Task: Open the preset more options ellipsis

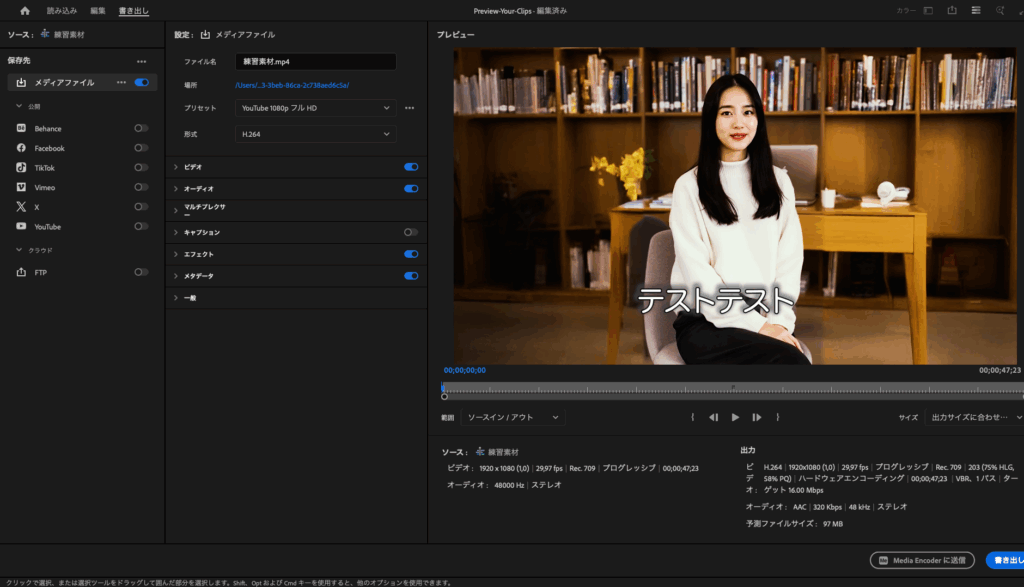Action: click(409, 107)
